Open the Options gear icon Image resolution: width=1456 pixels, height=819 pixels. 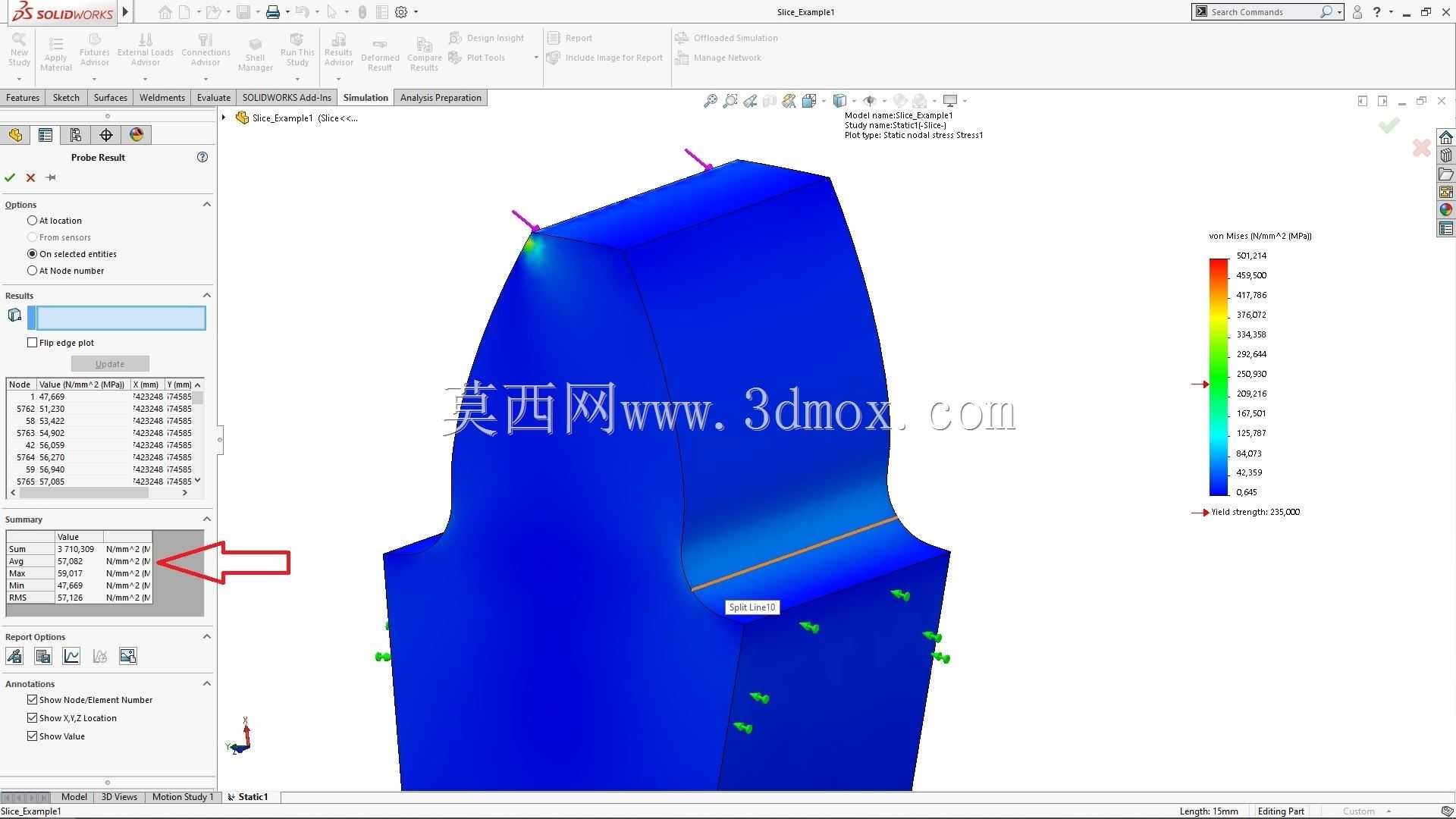coord(402,12)
